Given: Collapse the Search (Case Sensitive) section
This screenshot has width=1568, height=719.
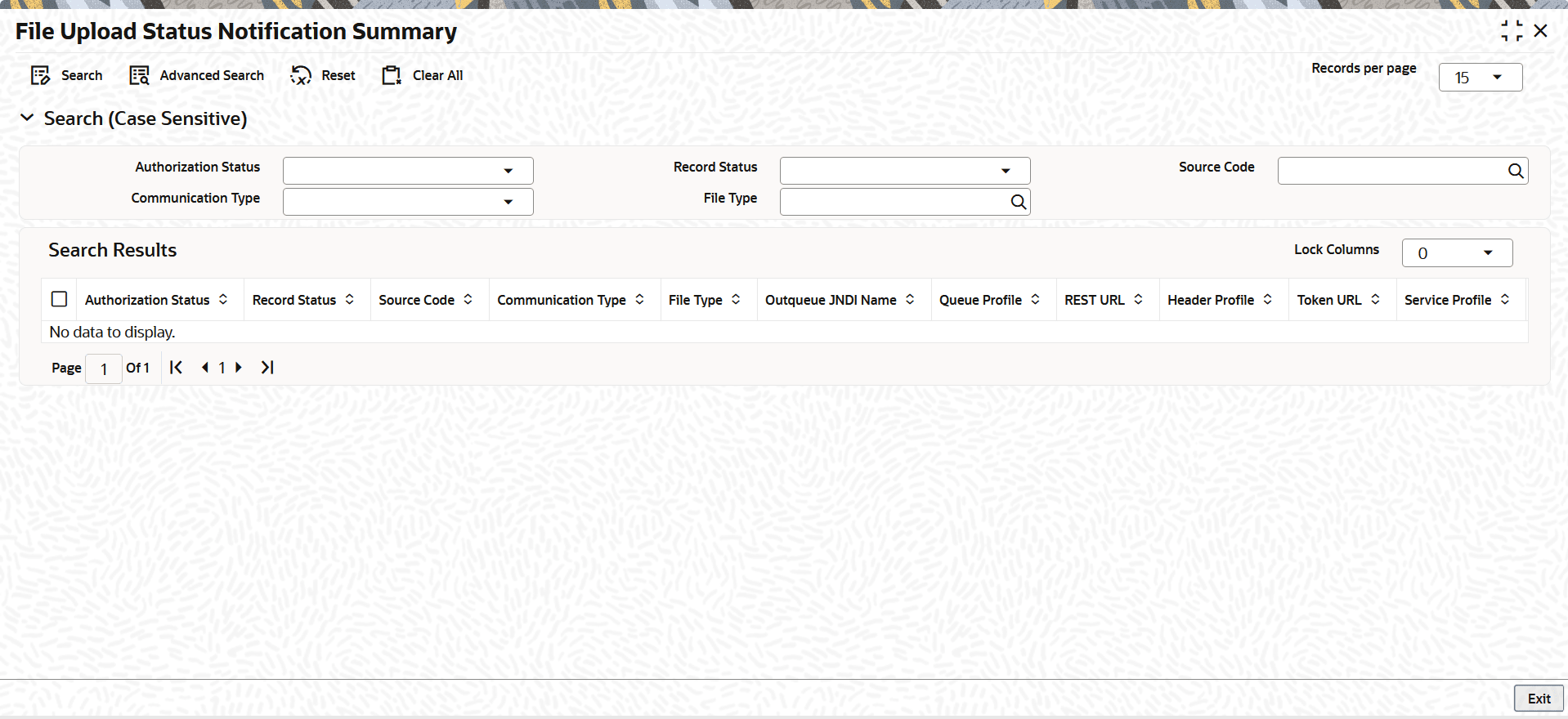Looking at the screenshot, I should tap(27, 118).
